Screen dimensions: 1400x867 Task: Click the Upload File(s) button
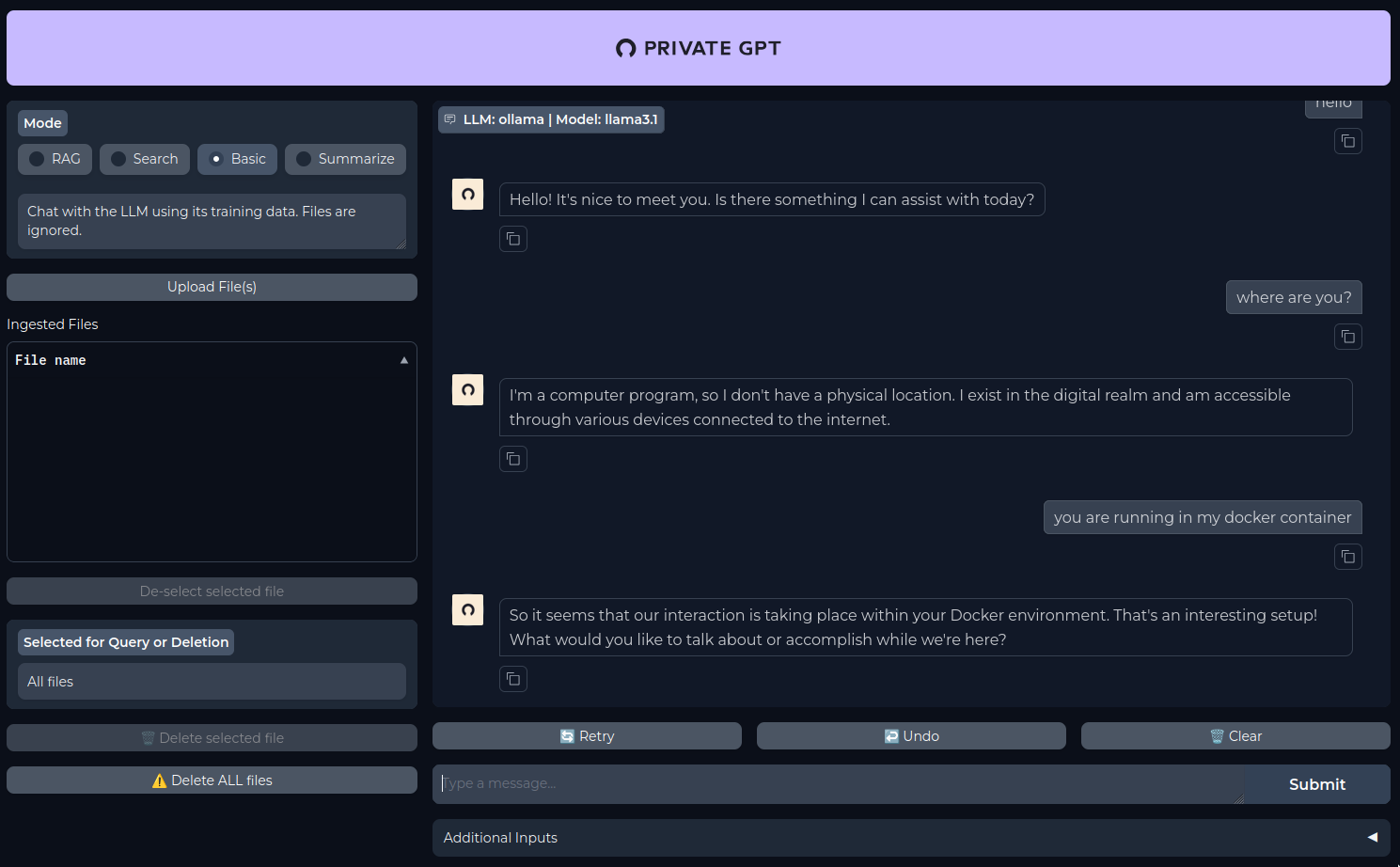212,287
